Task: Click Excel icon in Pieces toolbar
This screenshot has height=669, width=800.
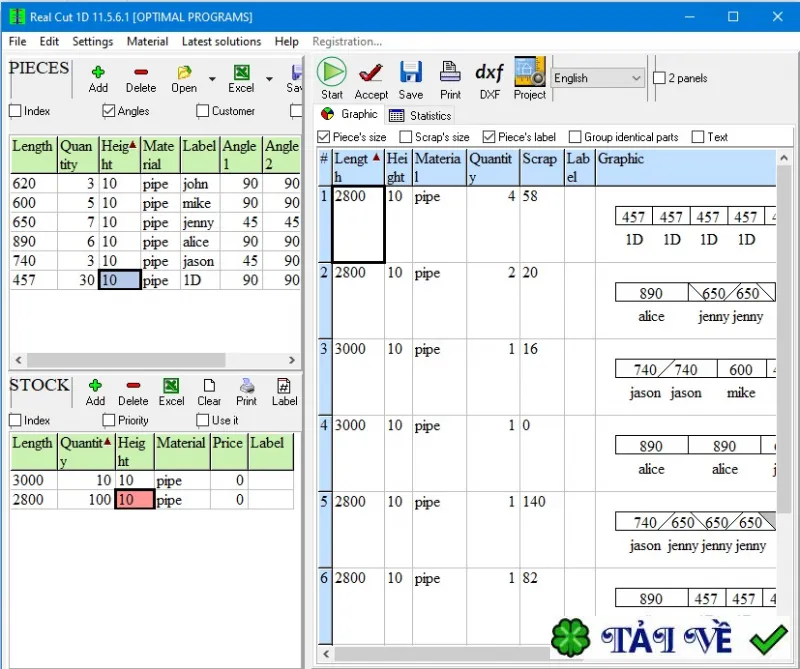Action: (x=241, y=72)
